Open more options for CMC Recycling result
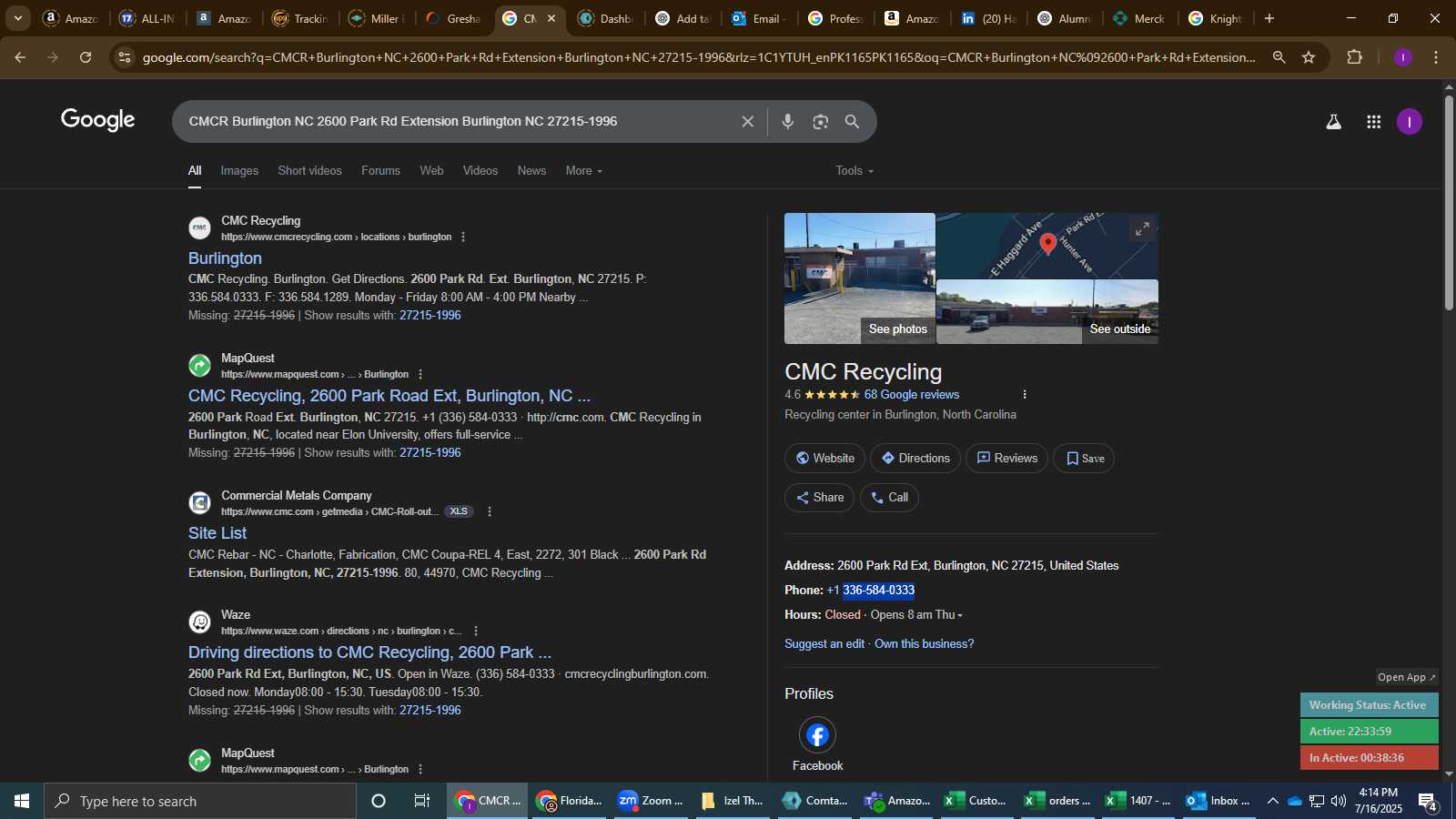 463,237
